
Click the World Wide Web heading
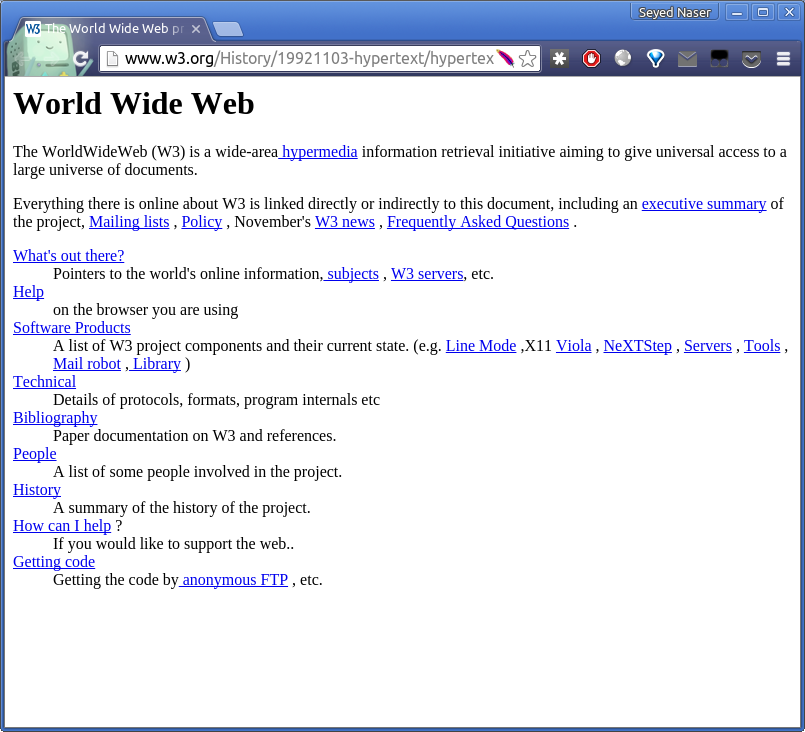coord(133,104)
